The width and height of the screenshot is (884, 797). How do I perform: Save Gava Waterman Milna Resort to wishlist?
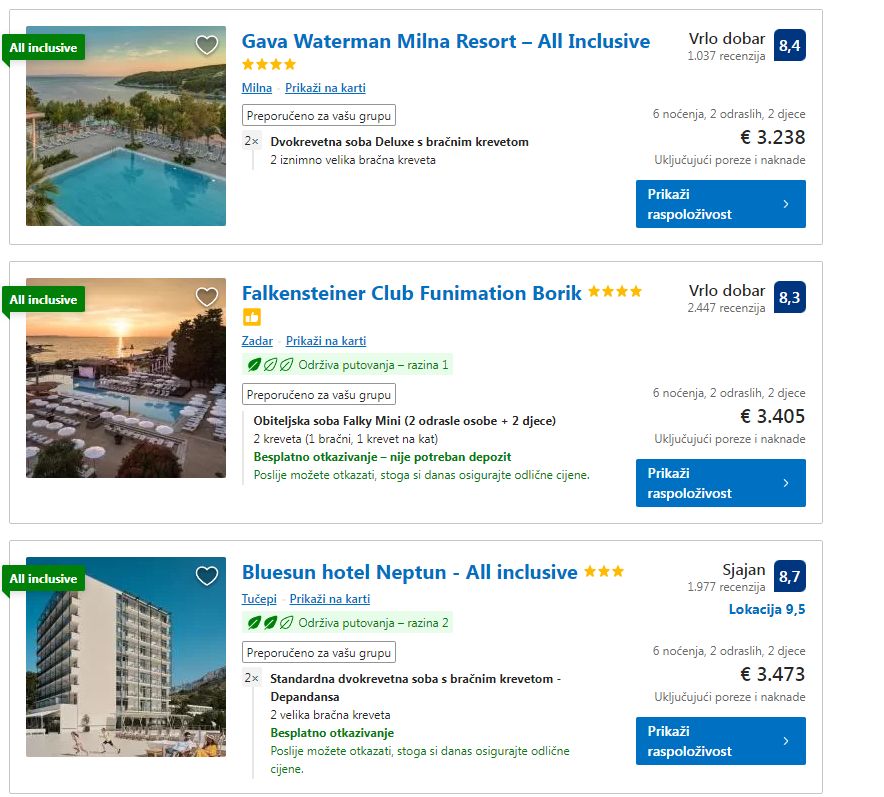coord(207,45)
